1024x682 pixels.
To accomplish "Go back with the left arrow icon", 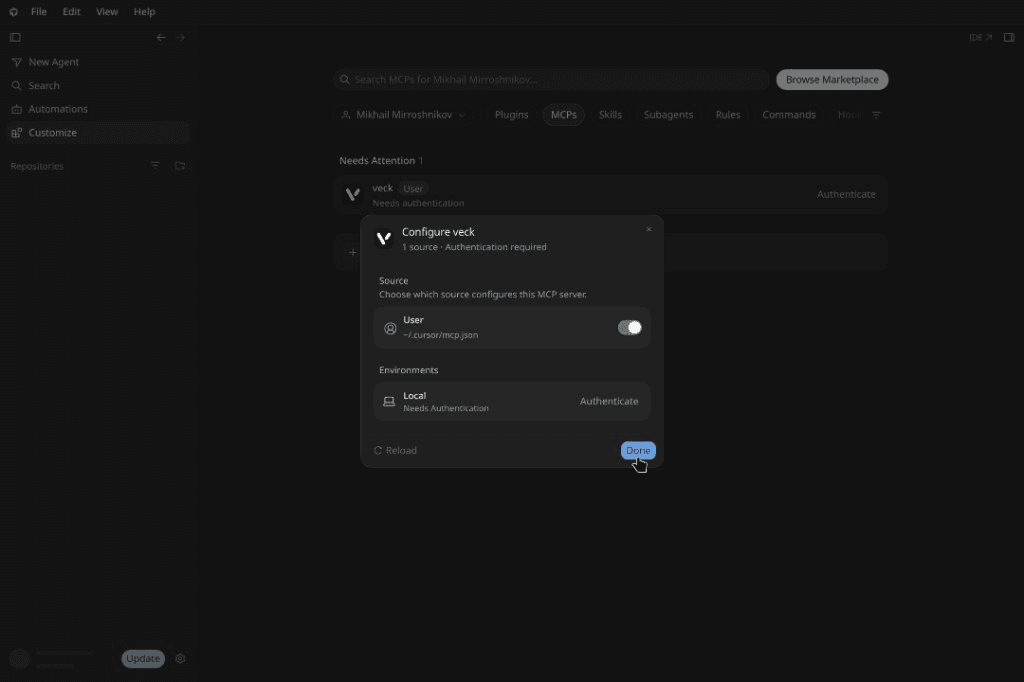I will click(x=161, y=37).
